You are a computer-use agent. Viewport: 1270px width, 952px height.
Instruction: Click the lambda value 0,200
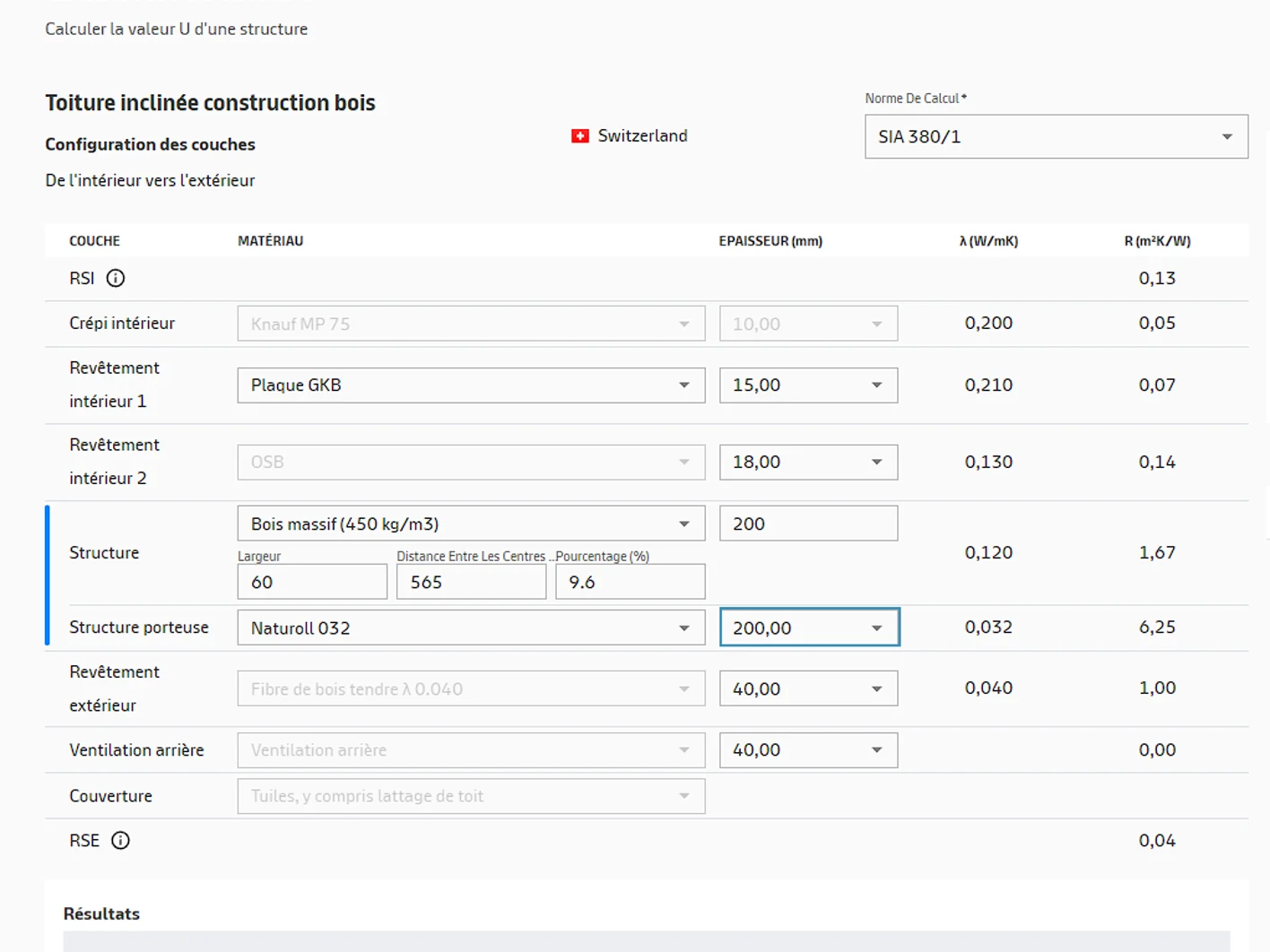(988, 323)
